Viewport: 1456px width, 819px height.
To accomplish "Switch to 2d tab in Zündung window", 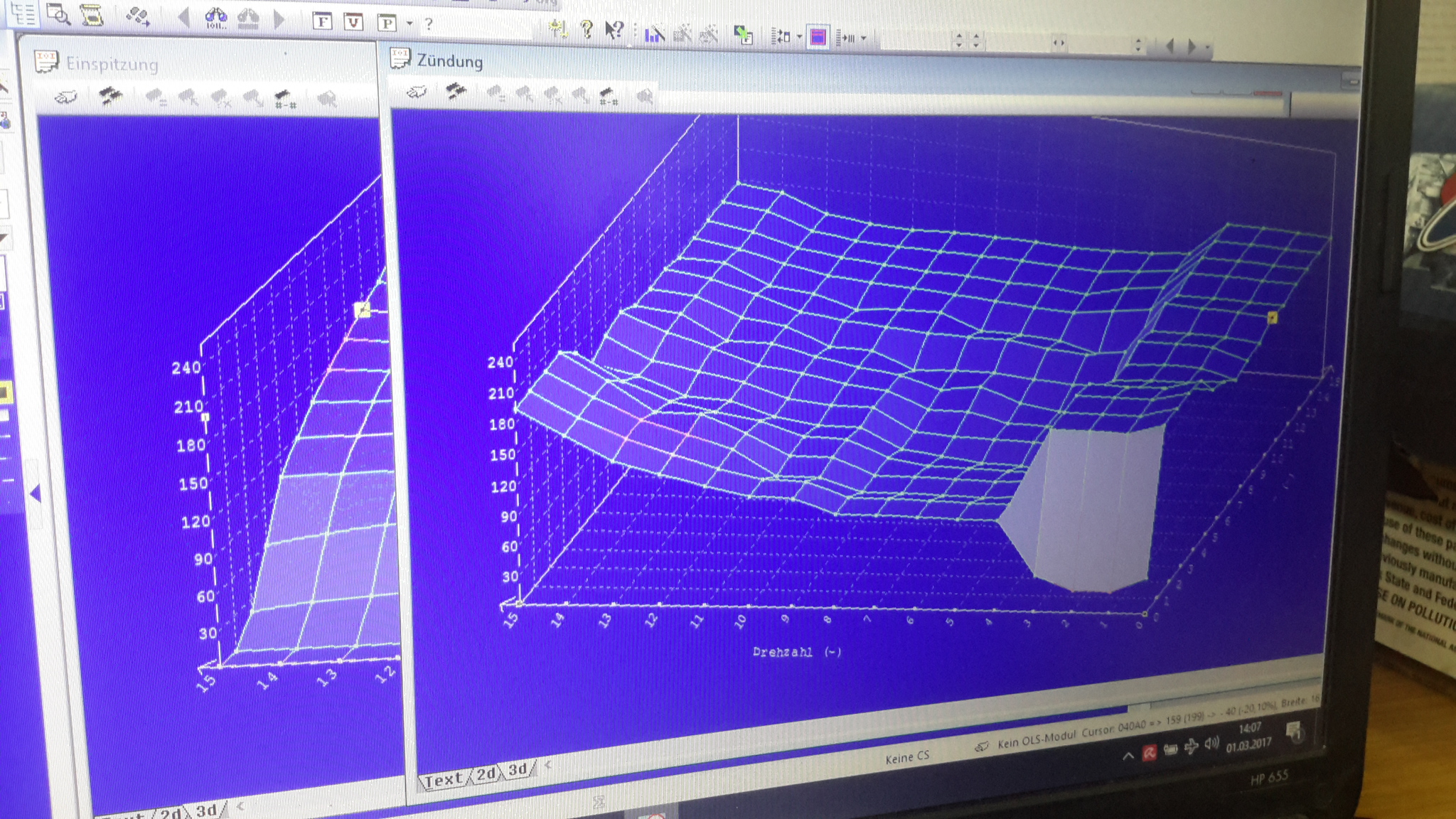I will pyautogui.click(x=486, y=774).
